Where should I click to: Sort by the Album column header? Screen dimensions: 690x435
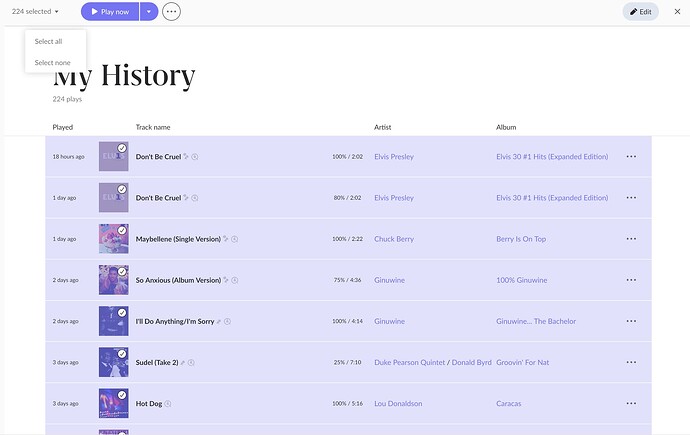click(x=506, y=127)
